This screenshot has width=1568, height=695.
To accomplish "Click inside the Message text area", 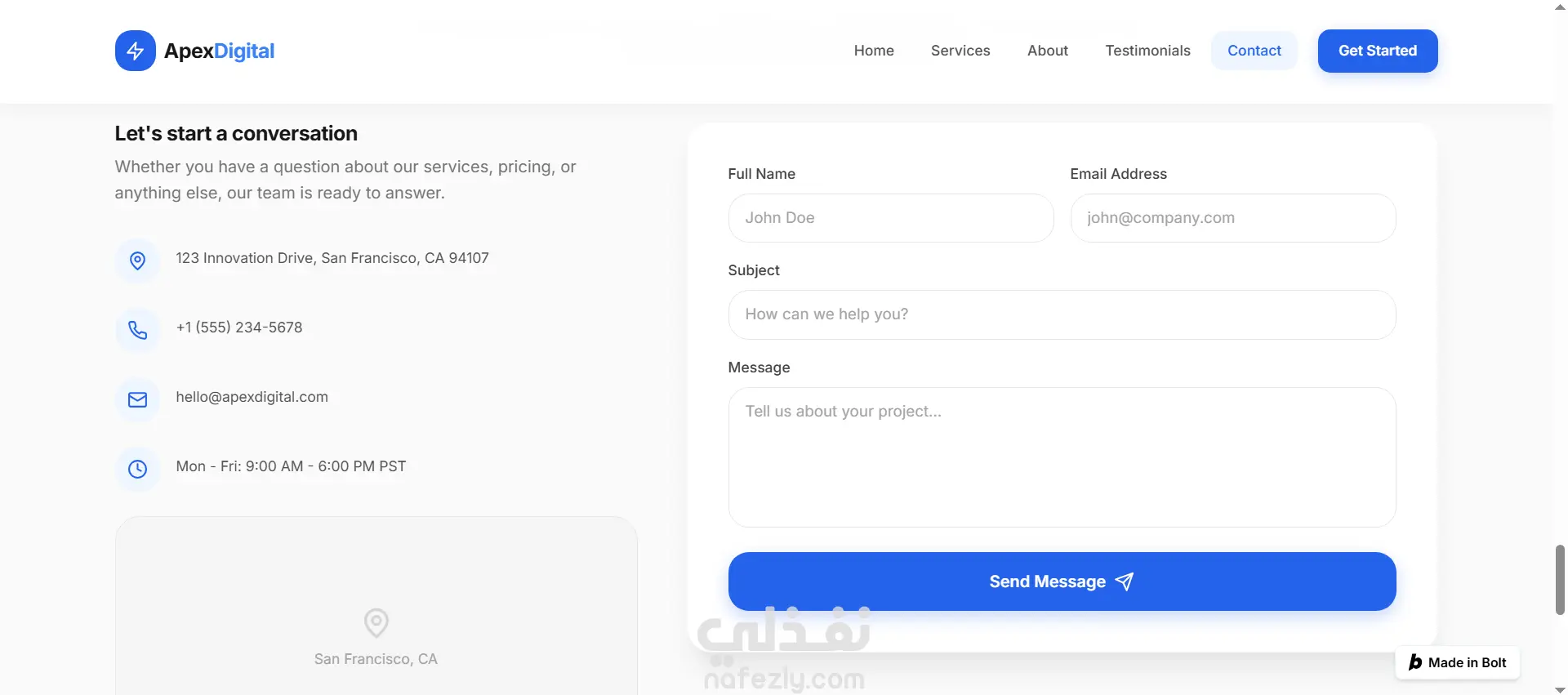I will (1062, 457).
